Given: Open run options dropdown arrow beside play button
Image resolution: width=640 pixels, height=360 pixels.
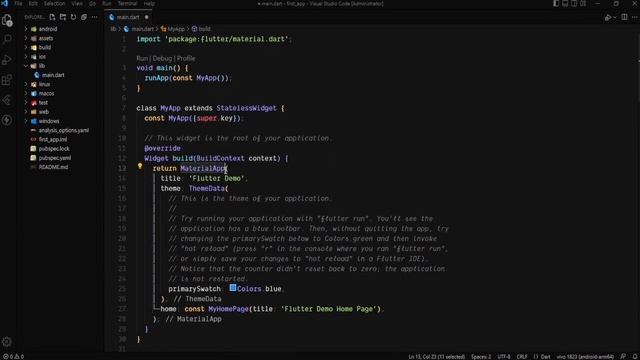Looking at the screenshot, I should (x=615, y=18).
